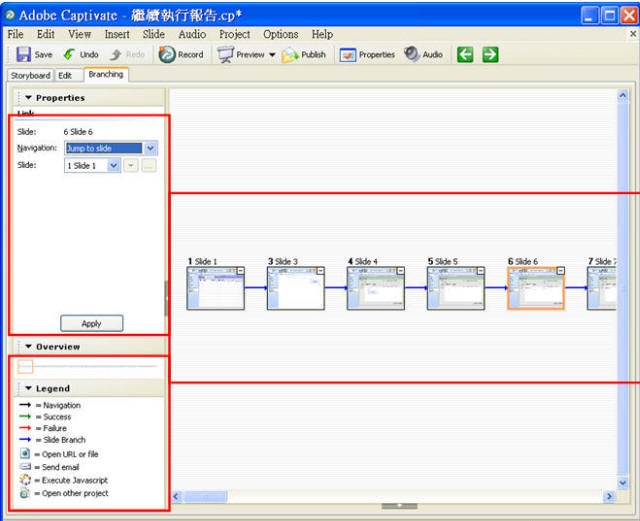This screenshot has height=521, width=640.
Task: Click the orange Overview viewport box
Action: (25, 367)
